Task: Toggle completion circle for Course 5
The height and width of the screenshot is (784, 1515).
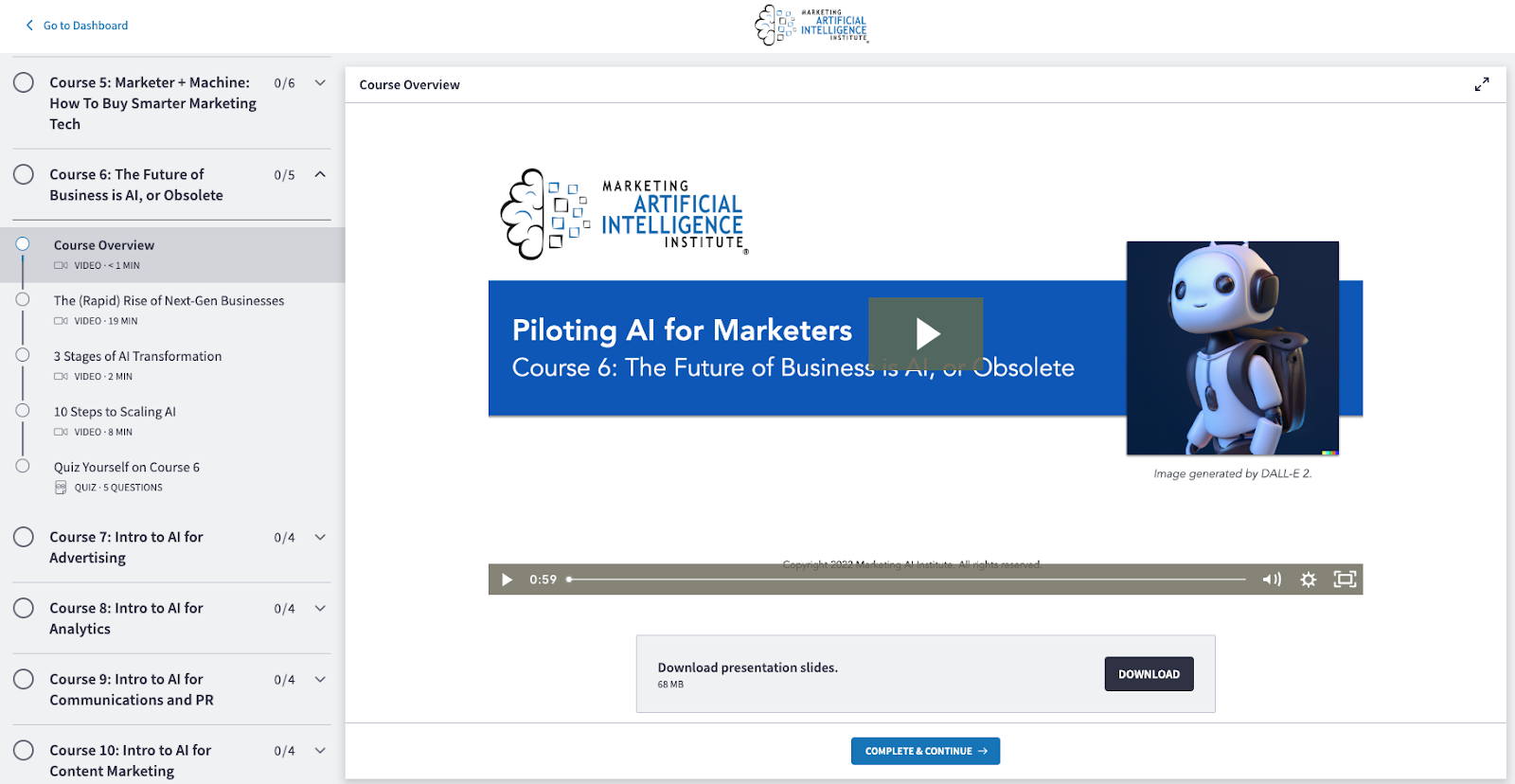Action: [x=24, y=83]
